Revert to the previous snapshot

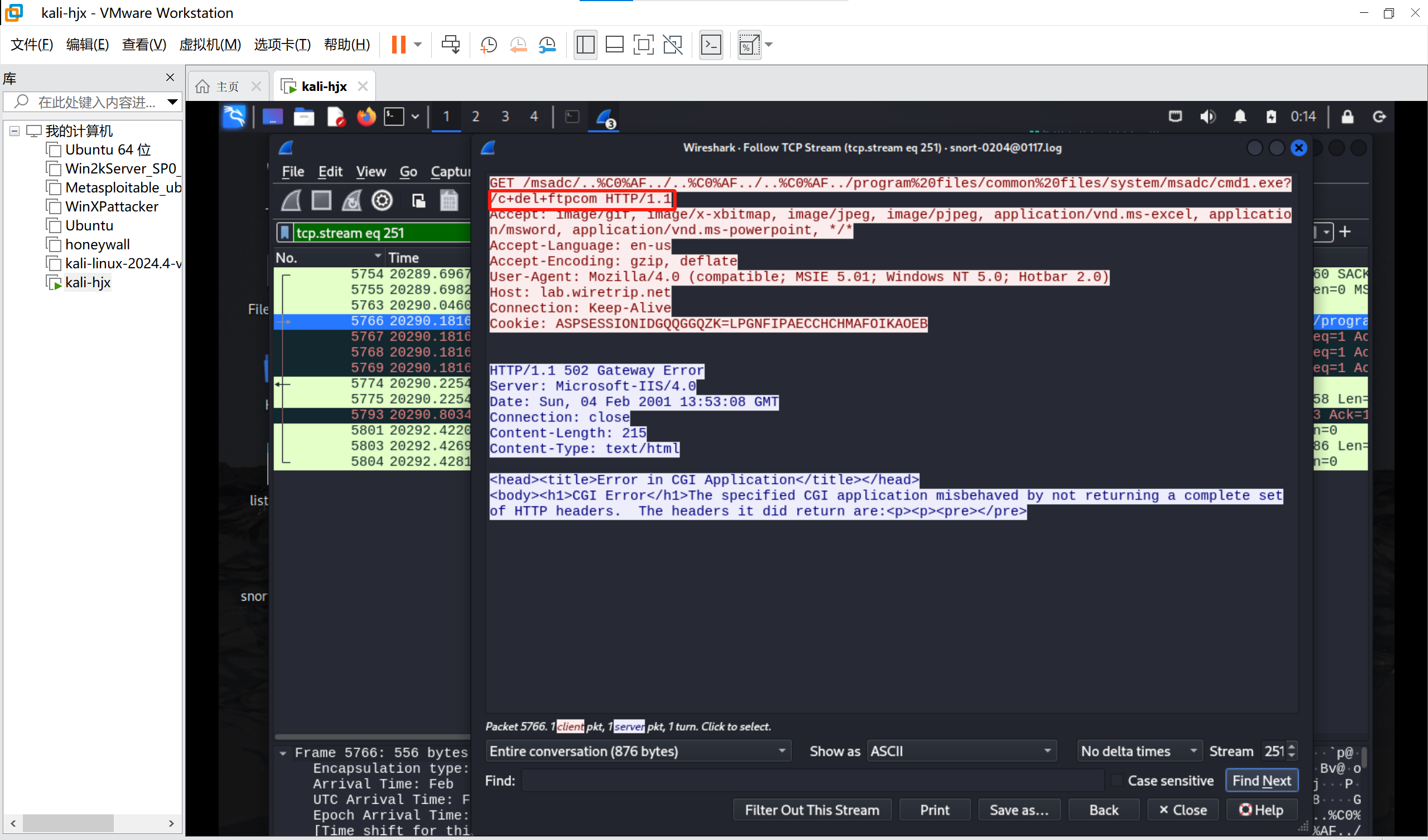click(518, 45)
